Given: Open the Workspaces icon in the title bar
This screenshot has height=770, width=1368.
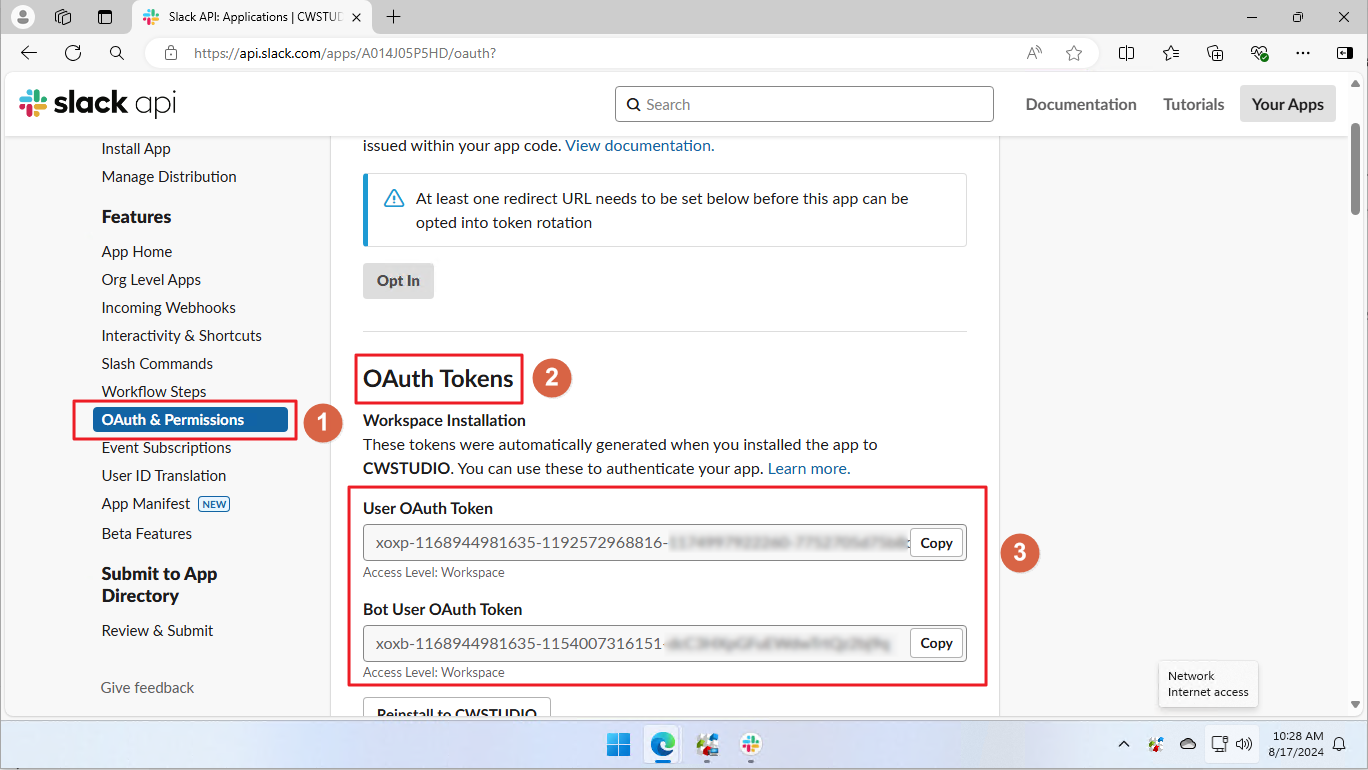Looking at the screenshot, I should tap(63, 17).
